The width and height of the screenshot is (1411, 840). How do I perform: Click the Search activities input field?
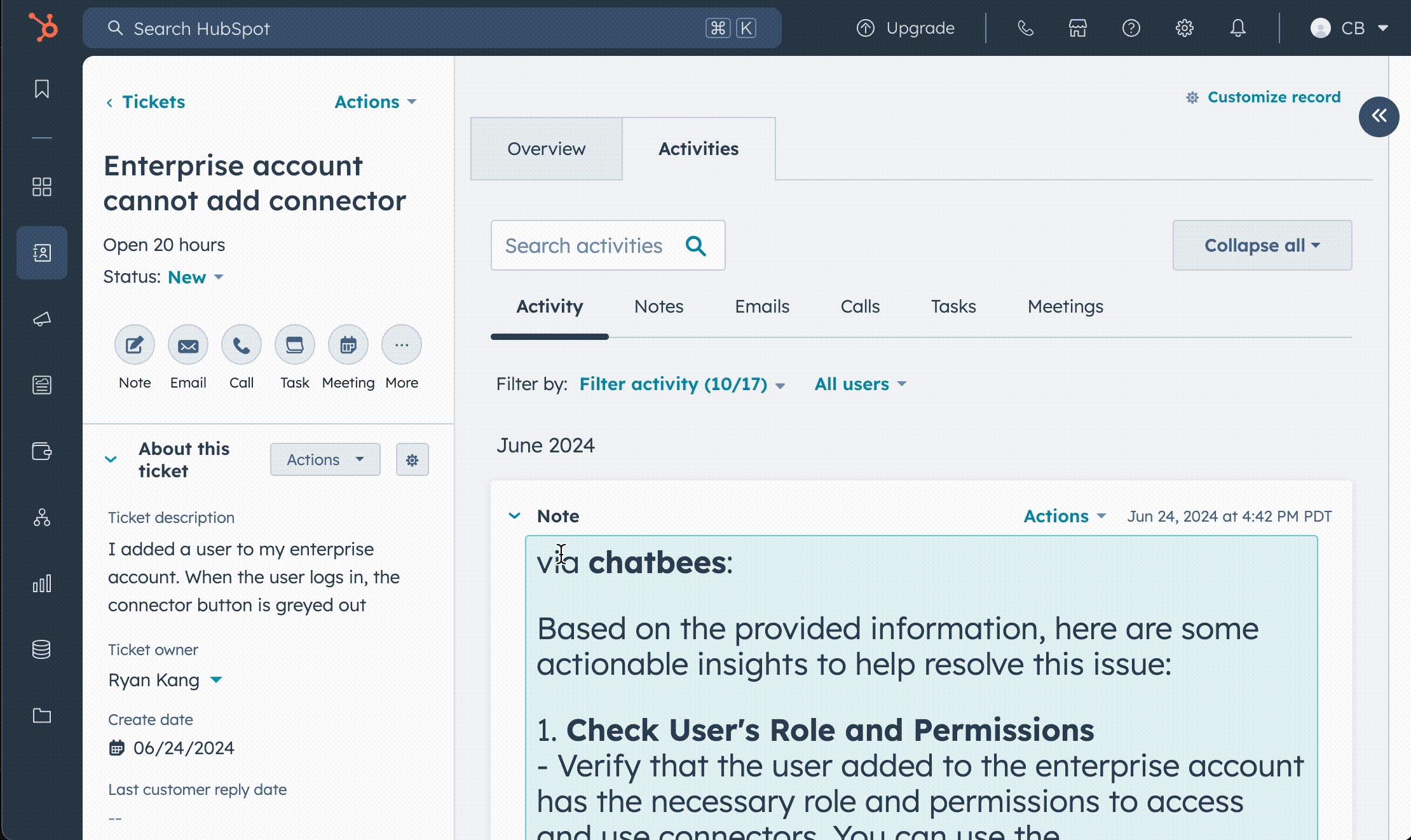click(x=585, y=245)
